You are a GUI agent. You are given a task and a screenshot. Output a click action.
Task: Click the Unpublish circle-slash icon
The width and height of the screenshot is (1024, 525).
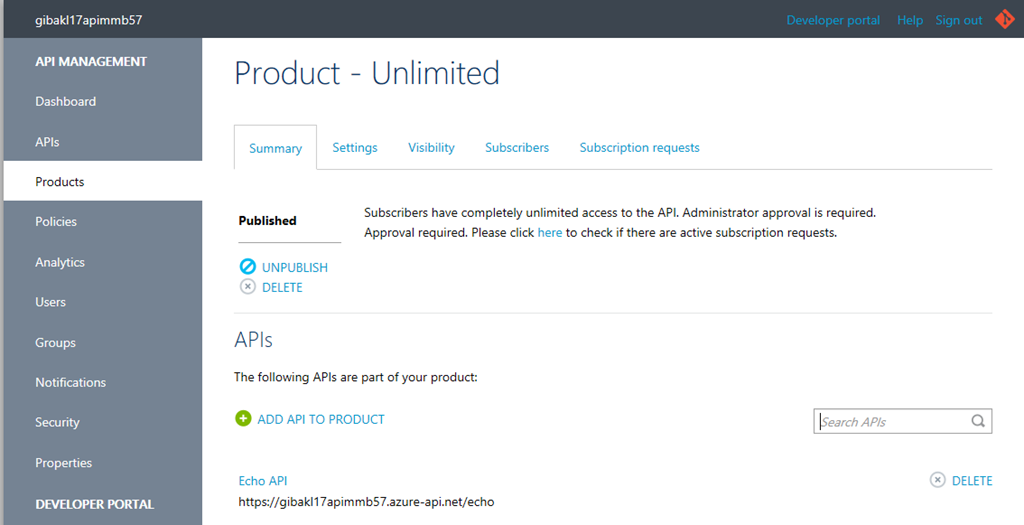(248, 266)
